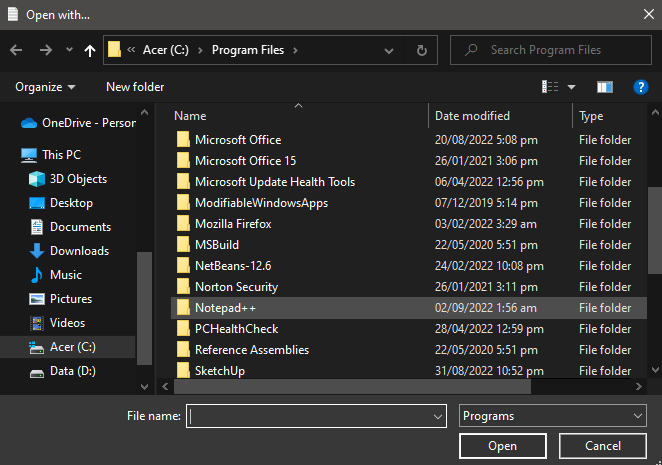Click the Cancel button
Image resolution: width=662 pixels, height=465 pixels.
602,446
